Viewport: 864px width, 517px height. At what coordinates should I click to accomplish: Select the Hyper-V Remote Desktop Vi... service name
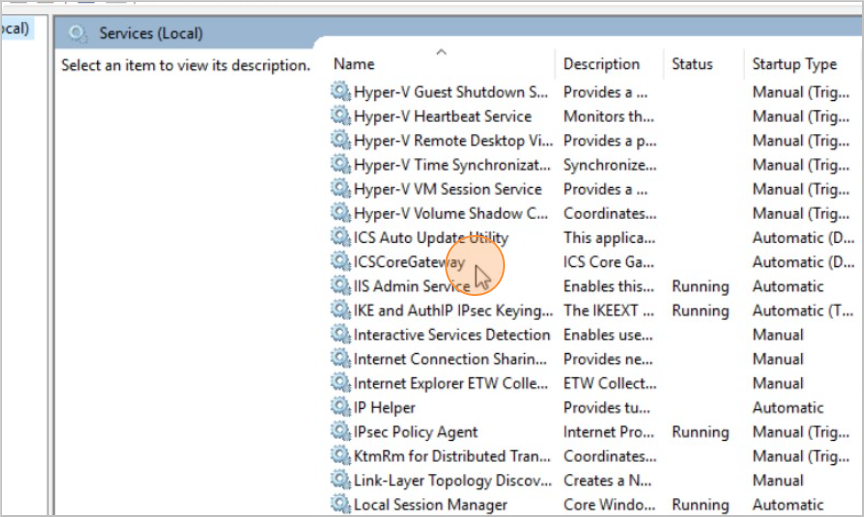pos(453,141)
